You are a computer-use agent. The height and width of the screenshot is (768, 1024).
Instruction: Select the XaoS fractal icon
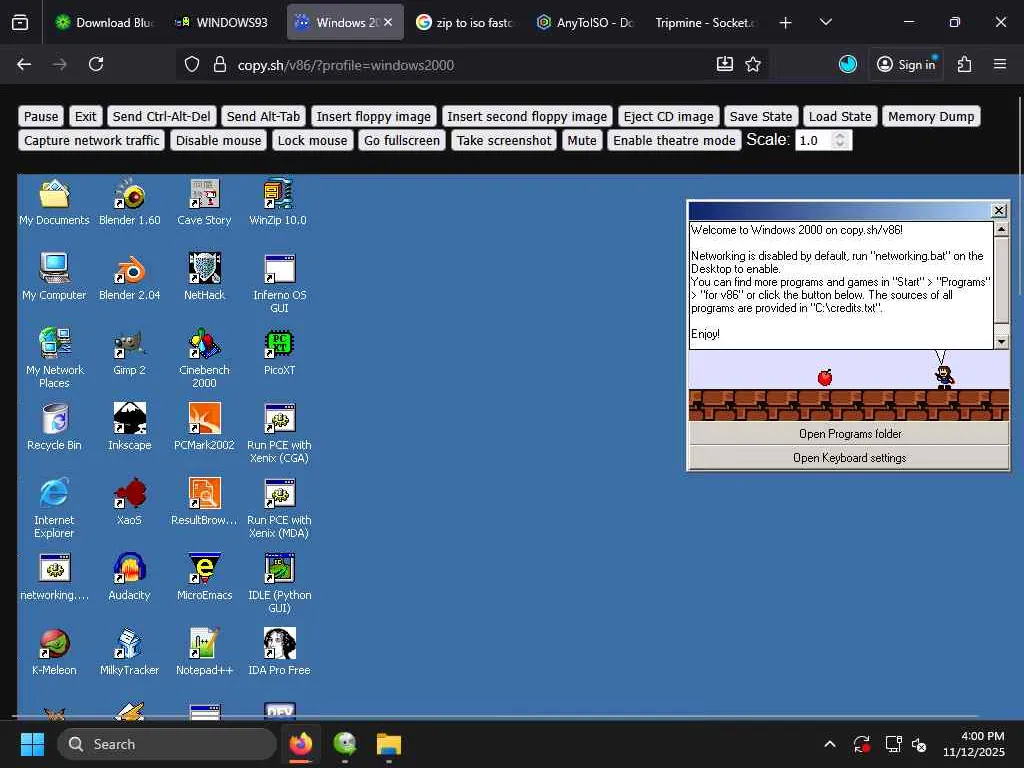pos(129,502)
